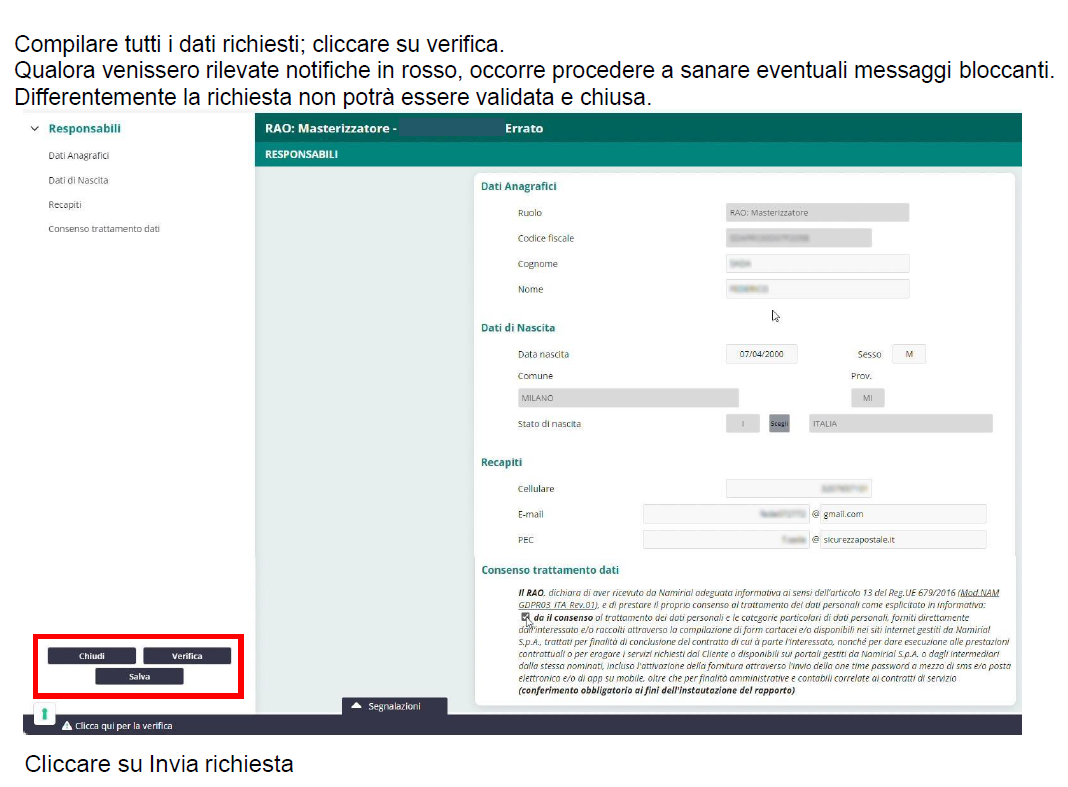The width and height of the screenshot is (1068, 787).
Task: Click the Cellulare input field
Action: coord(798,489)
